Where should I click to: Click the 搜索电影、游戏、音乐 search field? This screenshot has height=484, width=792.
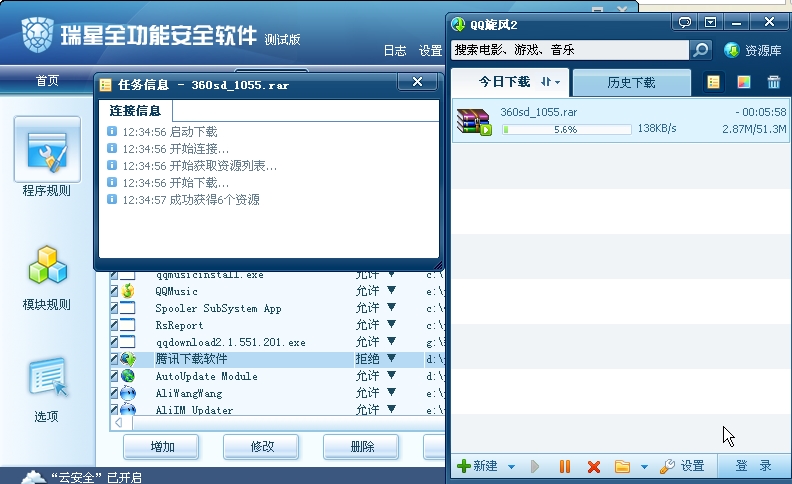point(570,50)
